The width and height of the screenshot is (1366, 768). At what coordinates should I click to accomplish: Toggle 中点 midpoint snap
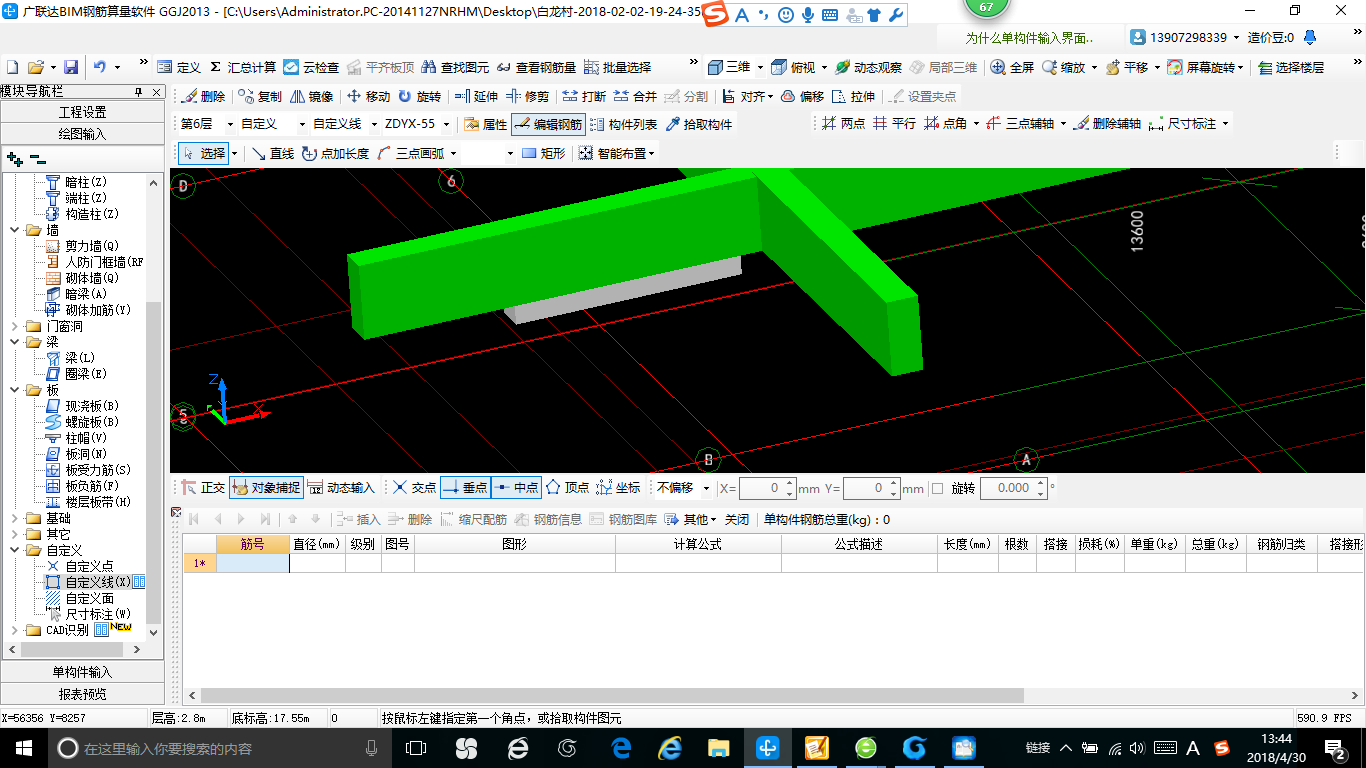(x=516, y=487)
